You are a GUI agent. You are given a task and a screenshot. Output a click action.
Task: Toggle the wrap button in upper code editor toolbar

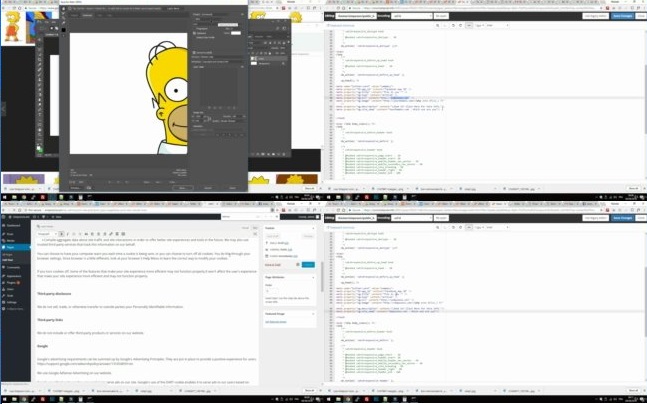pos(469,26)
